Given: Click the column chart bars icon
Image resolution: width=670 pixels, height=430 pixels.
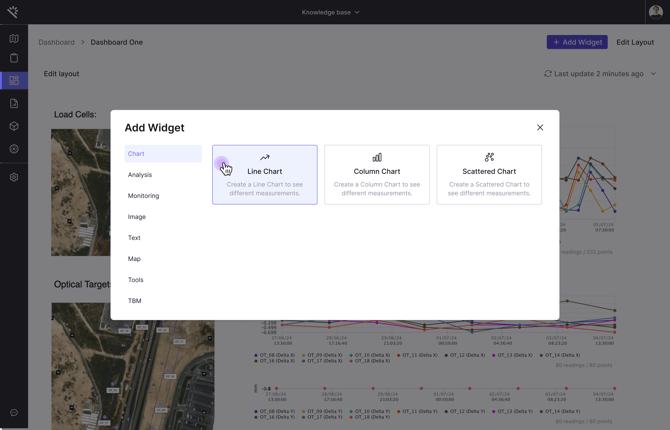Looking at the screenshot, I should 377,157.
